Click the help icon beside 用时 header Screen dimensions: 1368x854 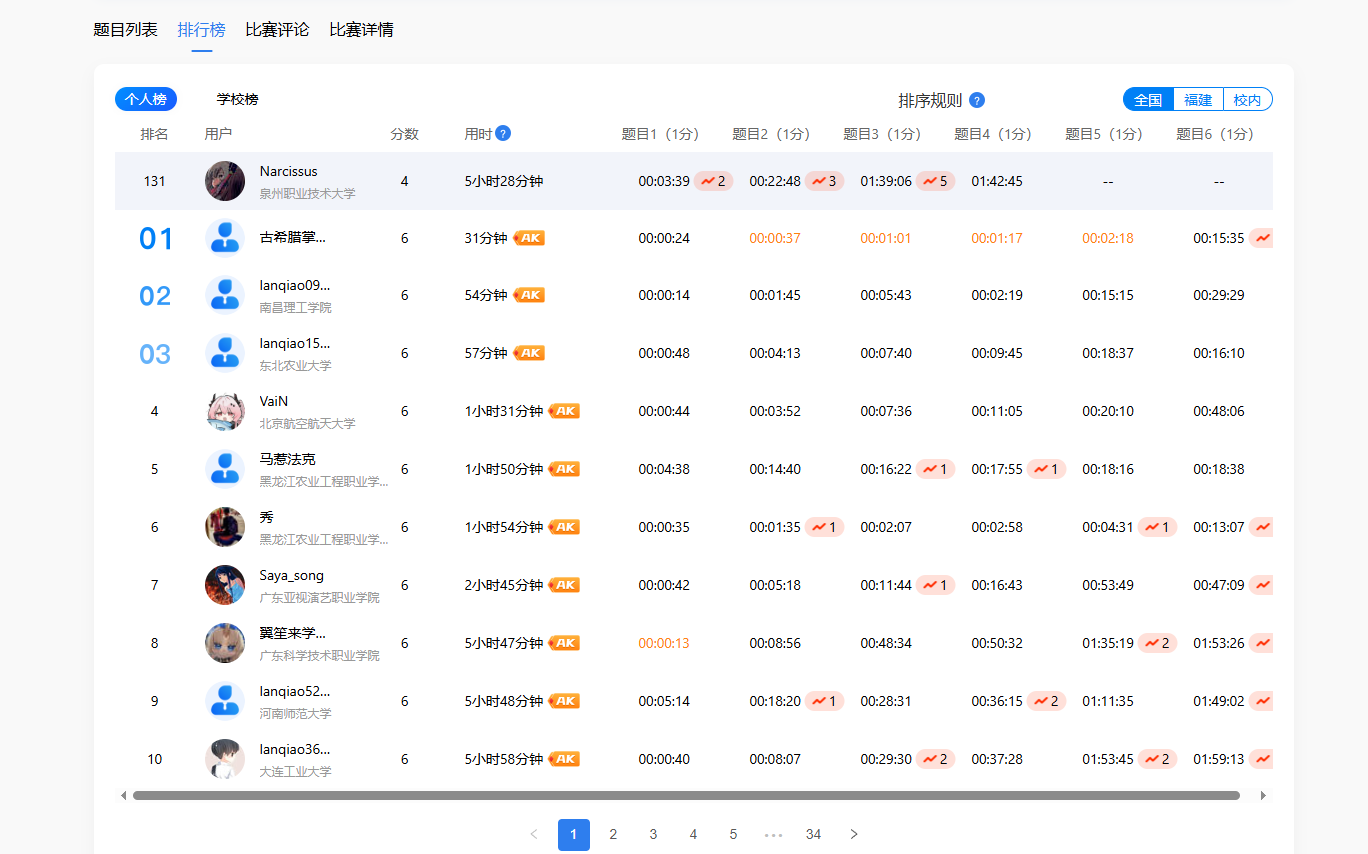click(x=503, y=133)
